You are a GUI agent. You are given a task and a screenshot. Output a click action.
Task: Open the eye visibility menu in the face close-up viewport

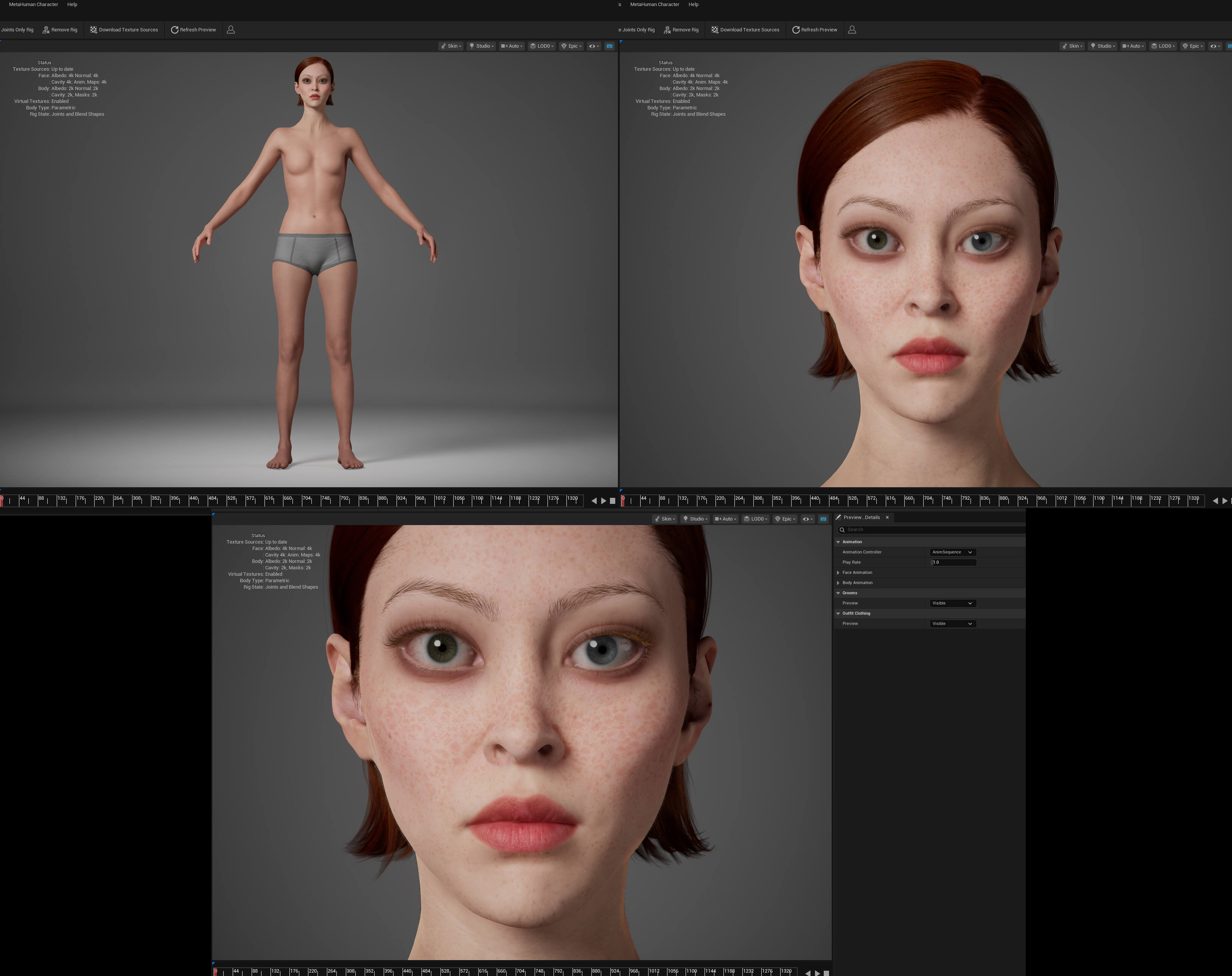tap(808, 519)
